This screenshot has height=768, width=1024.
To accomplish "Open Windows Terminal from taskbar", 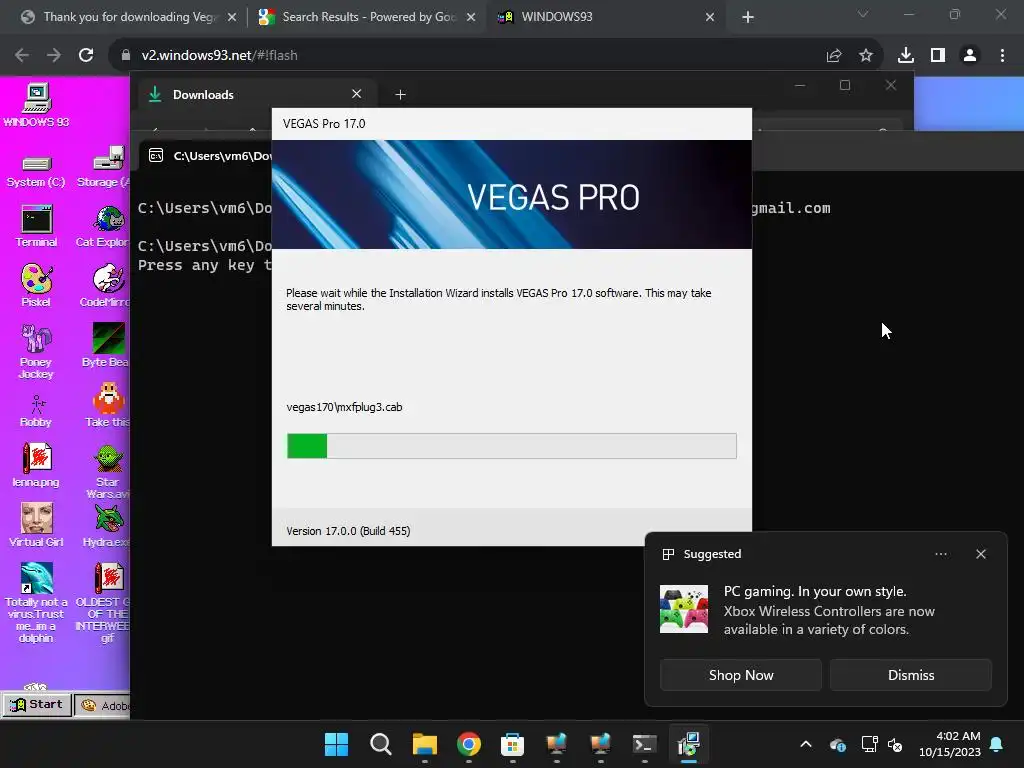I will pos(644,744).
